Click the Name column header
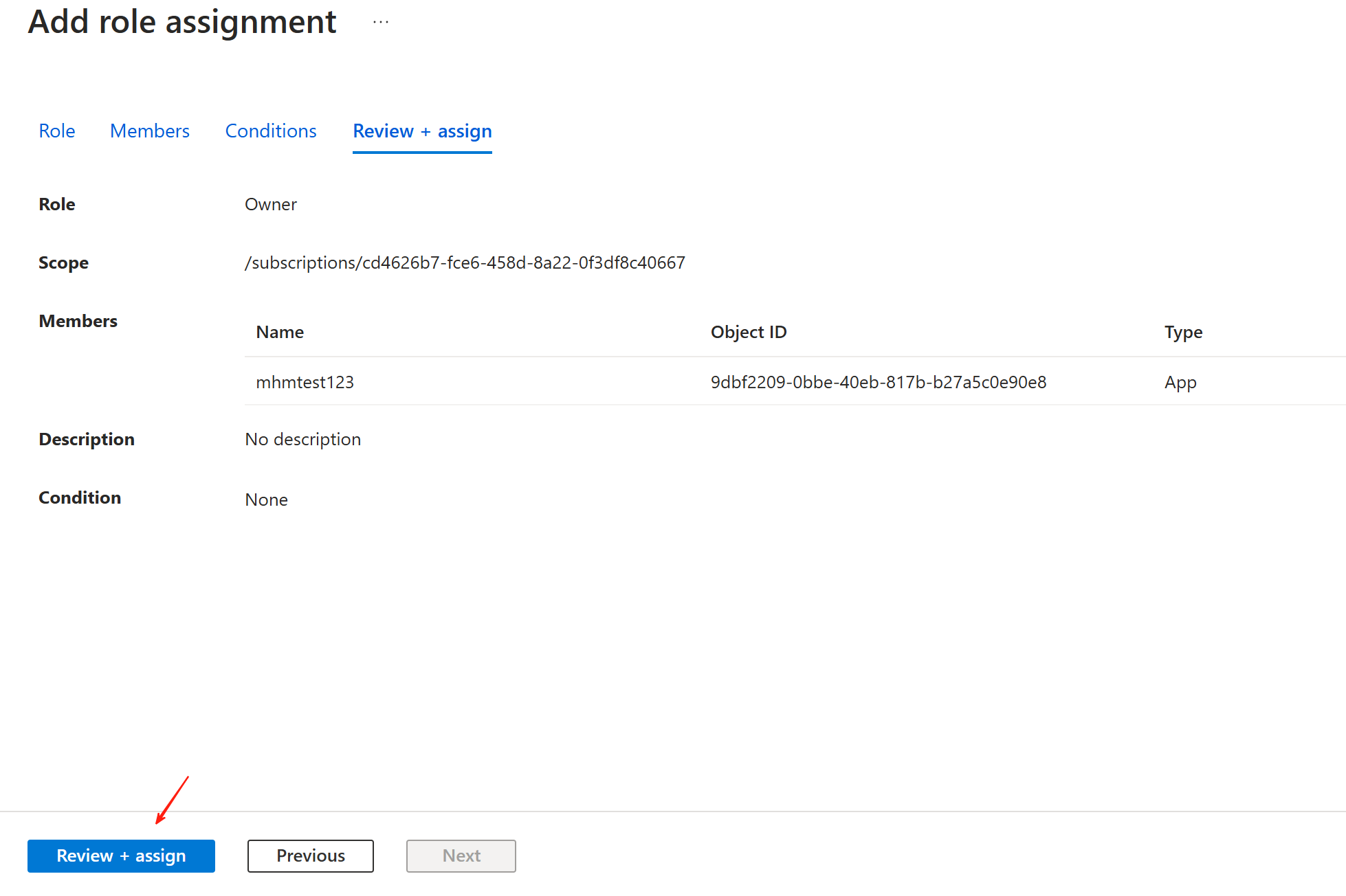Screen dimensions: 1346x896 click(280, 332)
